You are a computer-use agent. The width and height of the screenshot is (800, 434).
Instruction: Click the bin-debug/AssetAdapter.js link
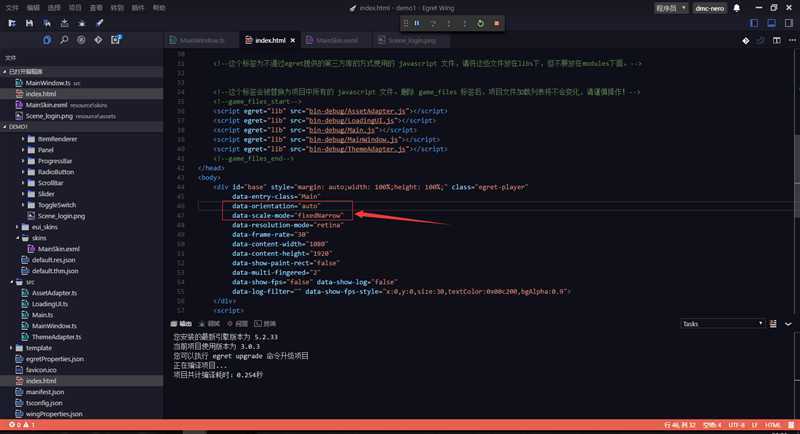click(357, 111)
